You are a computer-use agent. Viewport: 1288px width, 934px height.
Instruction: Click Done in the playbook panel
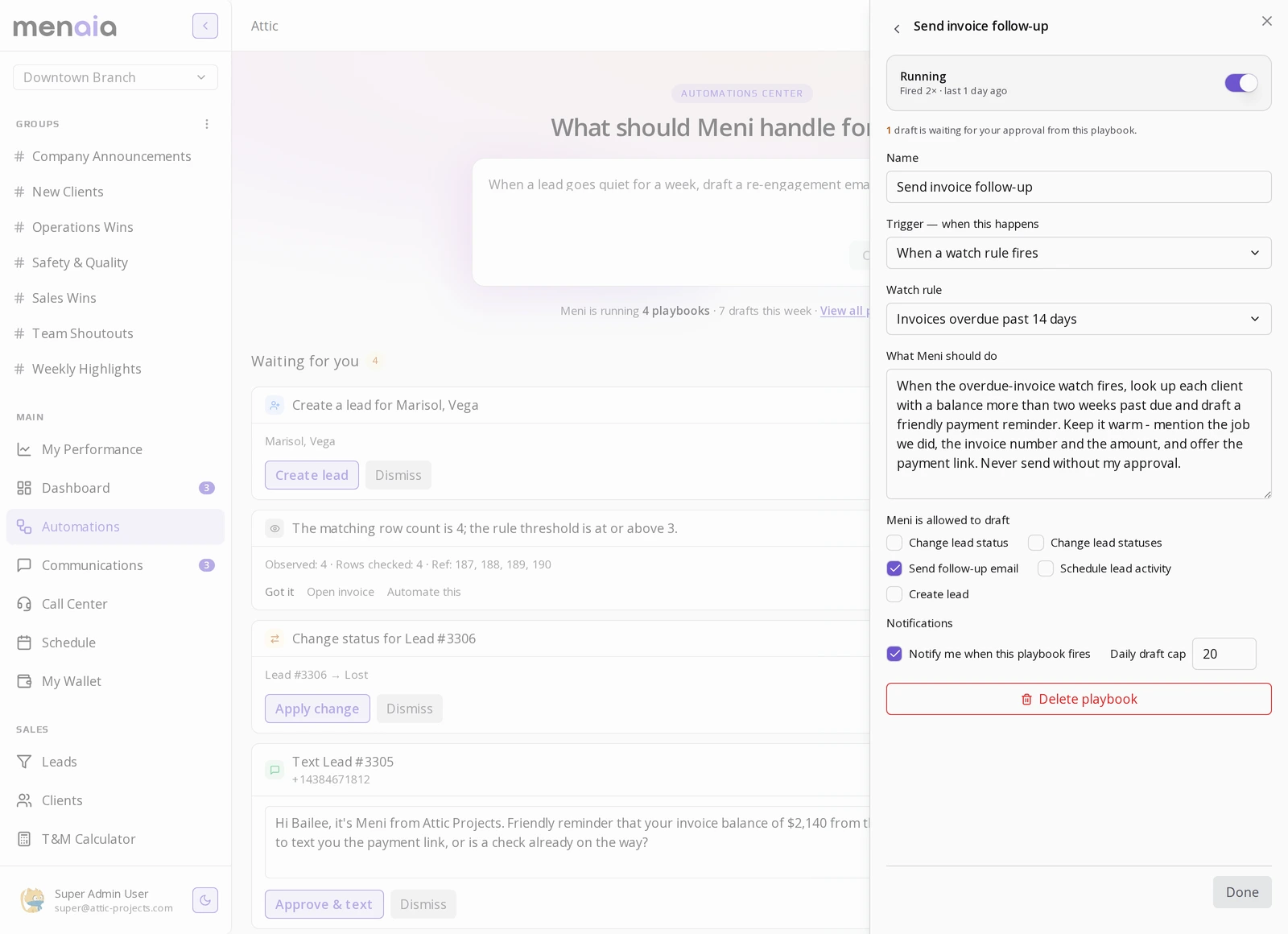coord(1242,892)
